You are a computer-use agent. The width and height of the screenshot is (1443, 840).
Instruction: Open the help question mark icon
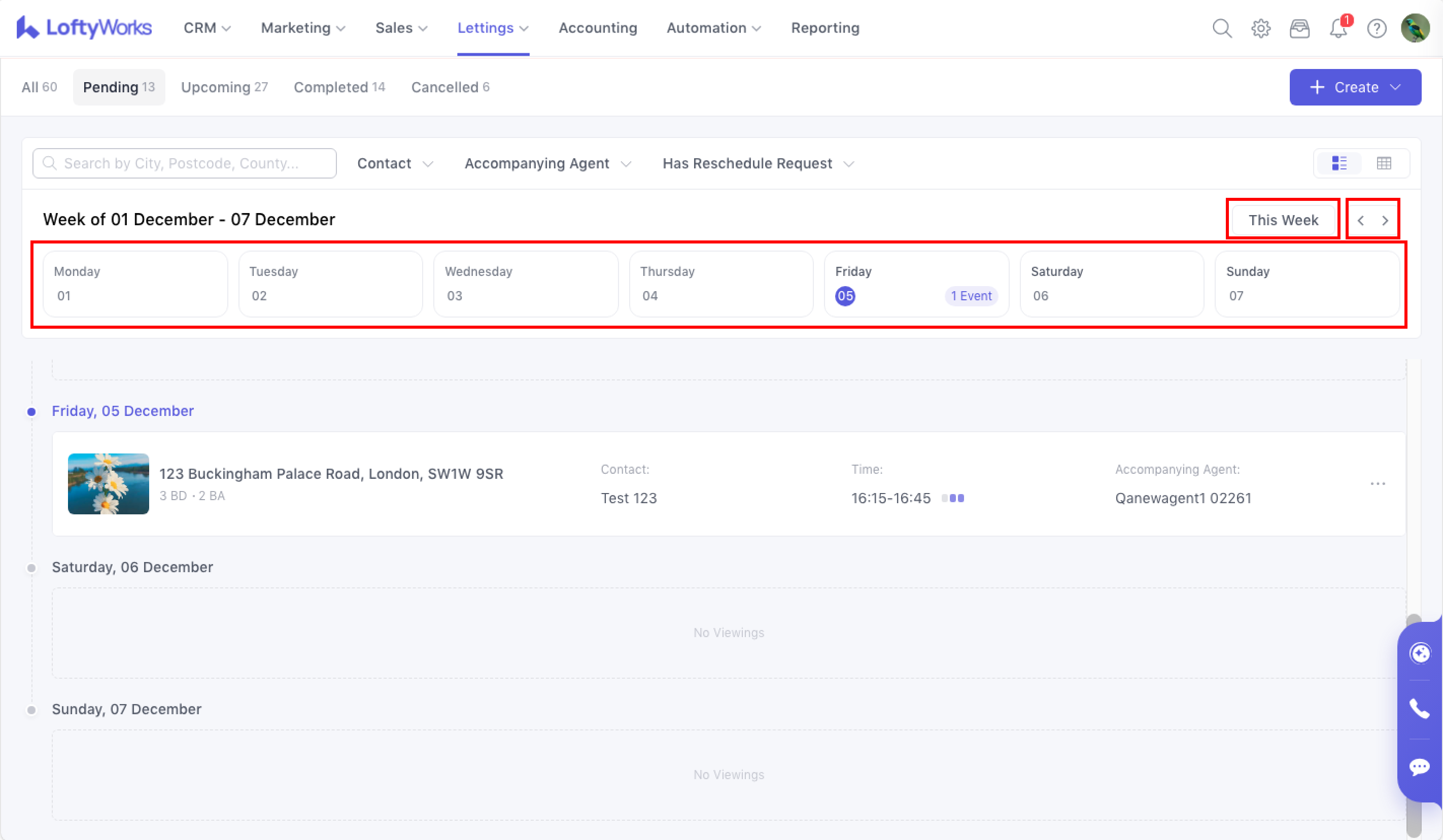1377,28
